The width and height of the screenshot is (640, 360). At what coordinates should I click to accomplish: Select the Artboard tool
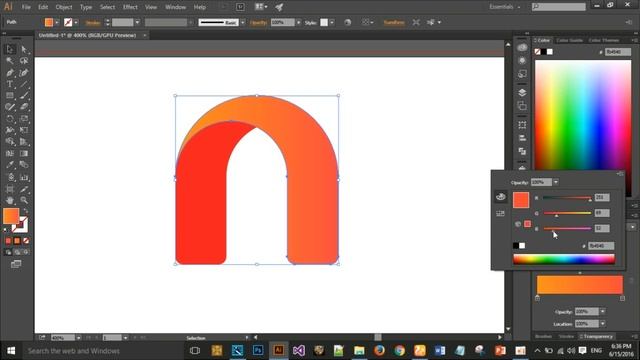10,189
